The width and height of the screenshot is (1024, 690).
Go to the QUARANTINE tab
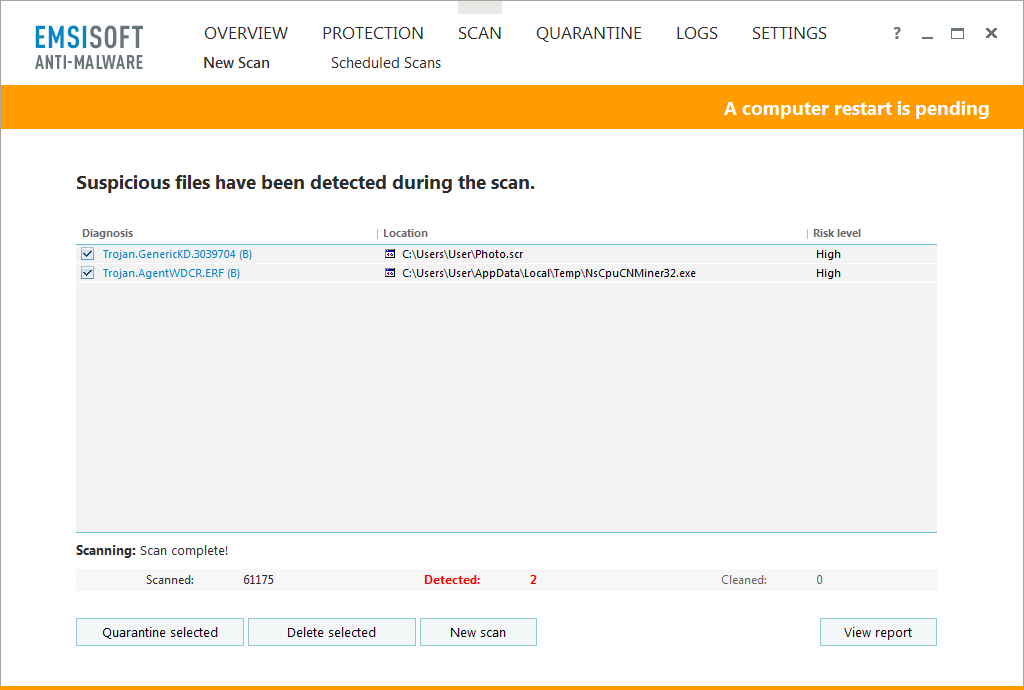point(589,33)
